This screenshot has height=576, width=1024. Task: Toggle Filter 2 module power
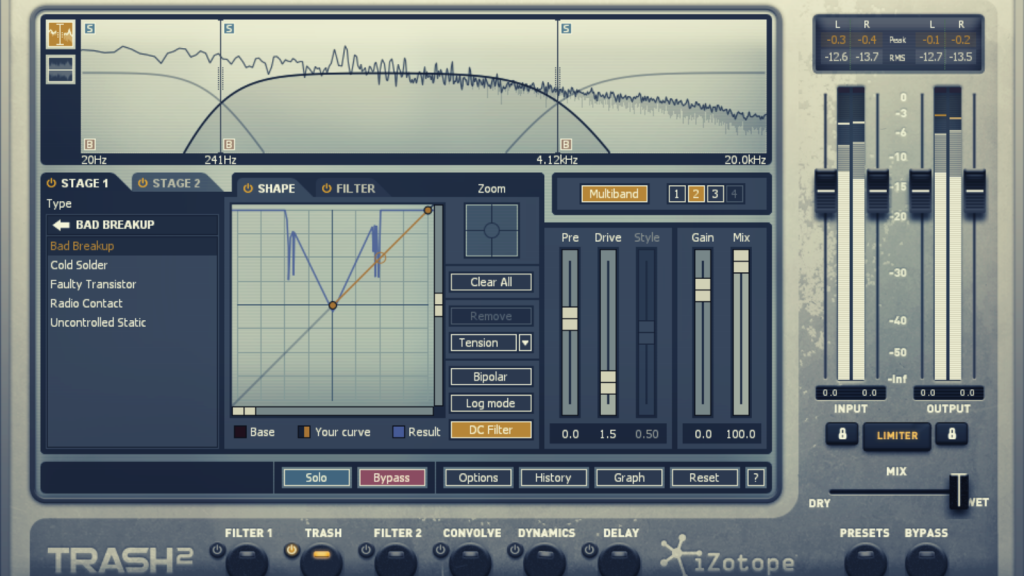pyautogui.click(x=366, y=551)
